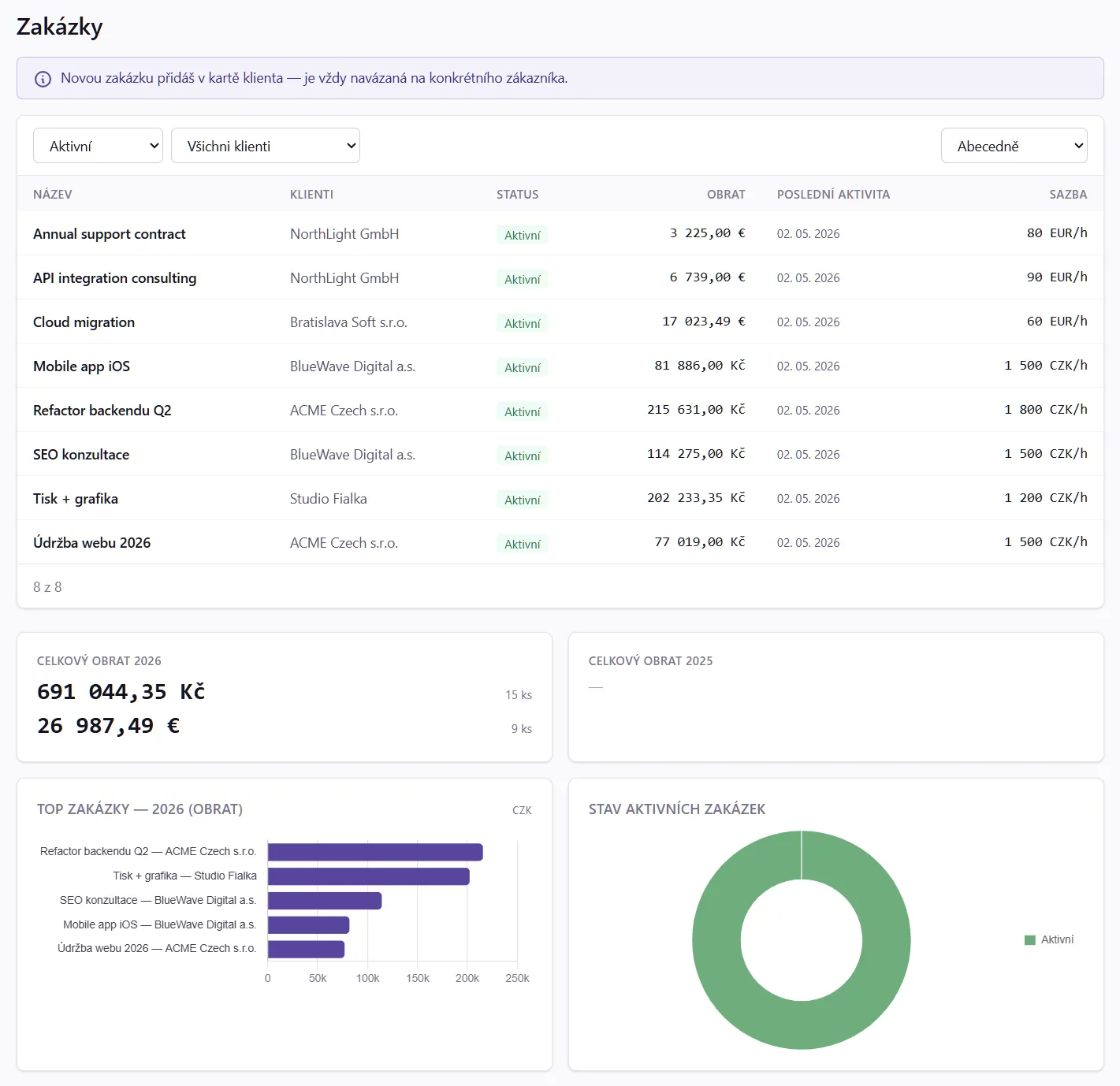Image resolution: width=1120 pixels, height=1086 pixels.
Task: Click the 15 ks count
Action: tap(519, 695)
